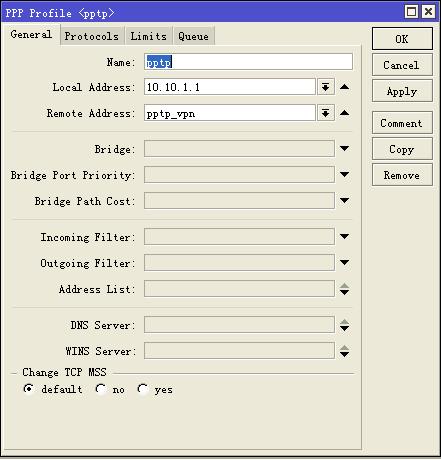Image resolution: width=441 pixels, height=460 pixels.
Task: Apply the profile settings
Action: 402,91
